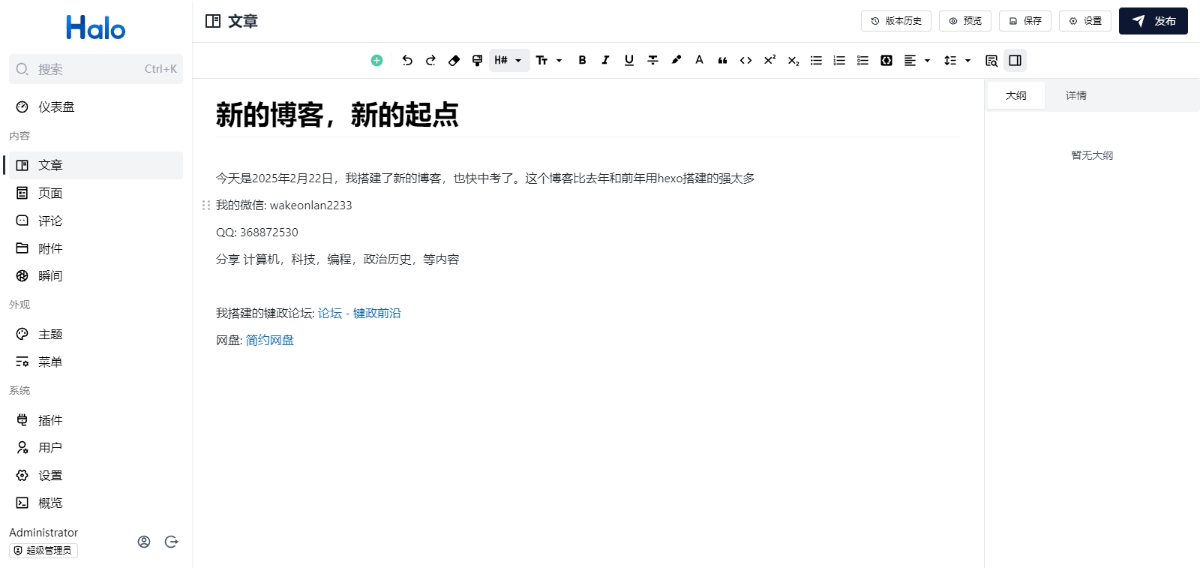Expand the font size dropdown
Image resolution: width=1200 pixels, height=568 pixels.
pyautogui.click(x=548, y=60)
